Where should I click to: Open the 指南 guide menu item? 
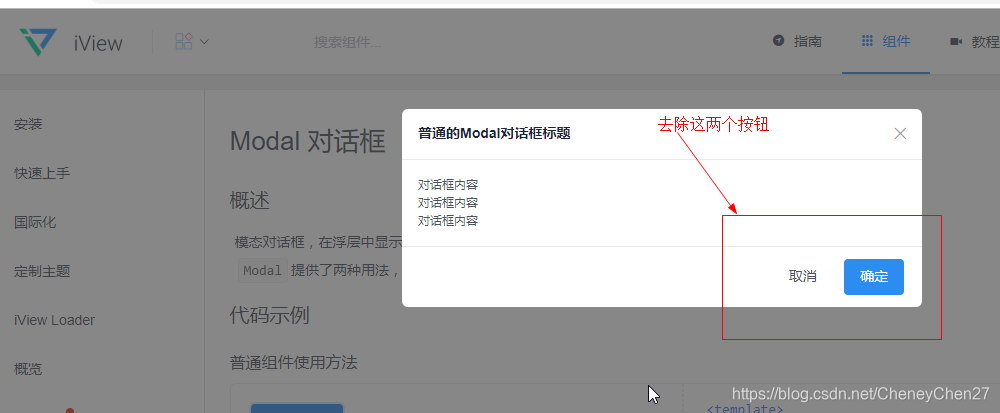[x=807, y=41]
